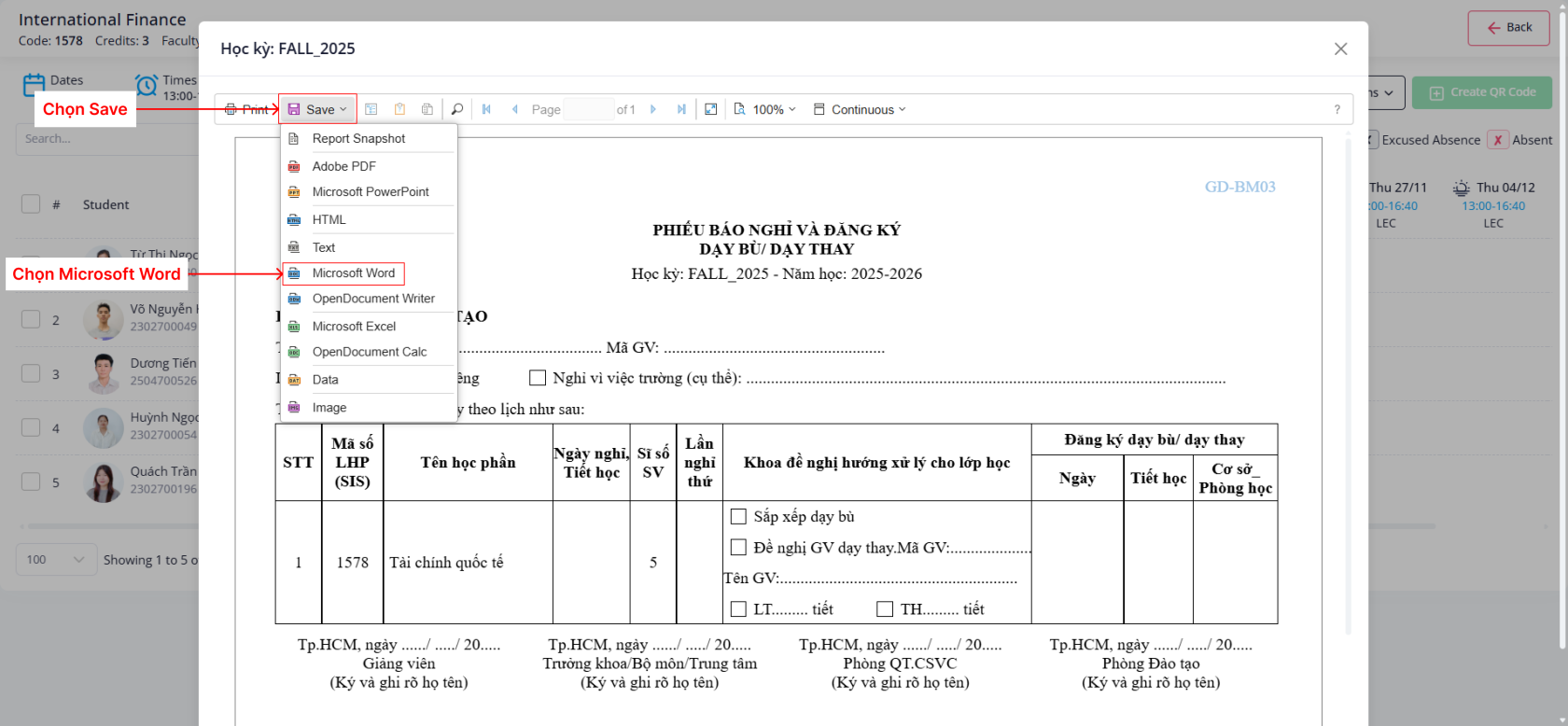The image size is (1568, 726).
Task: Choose OpenDocument Calc export option
Action: (369, 352)
